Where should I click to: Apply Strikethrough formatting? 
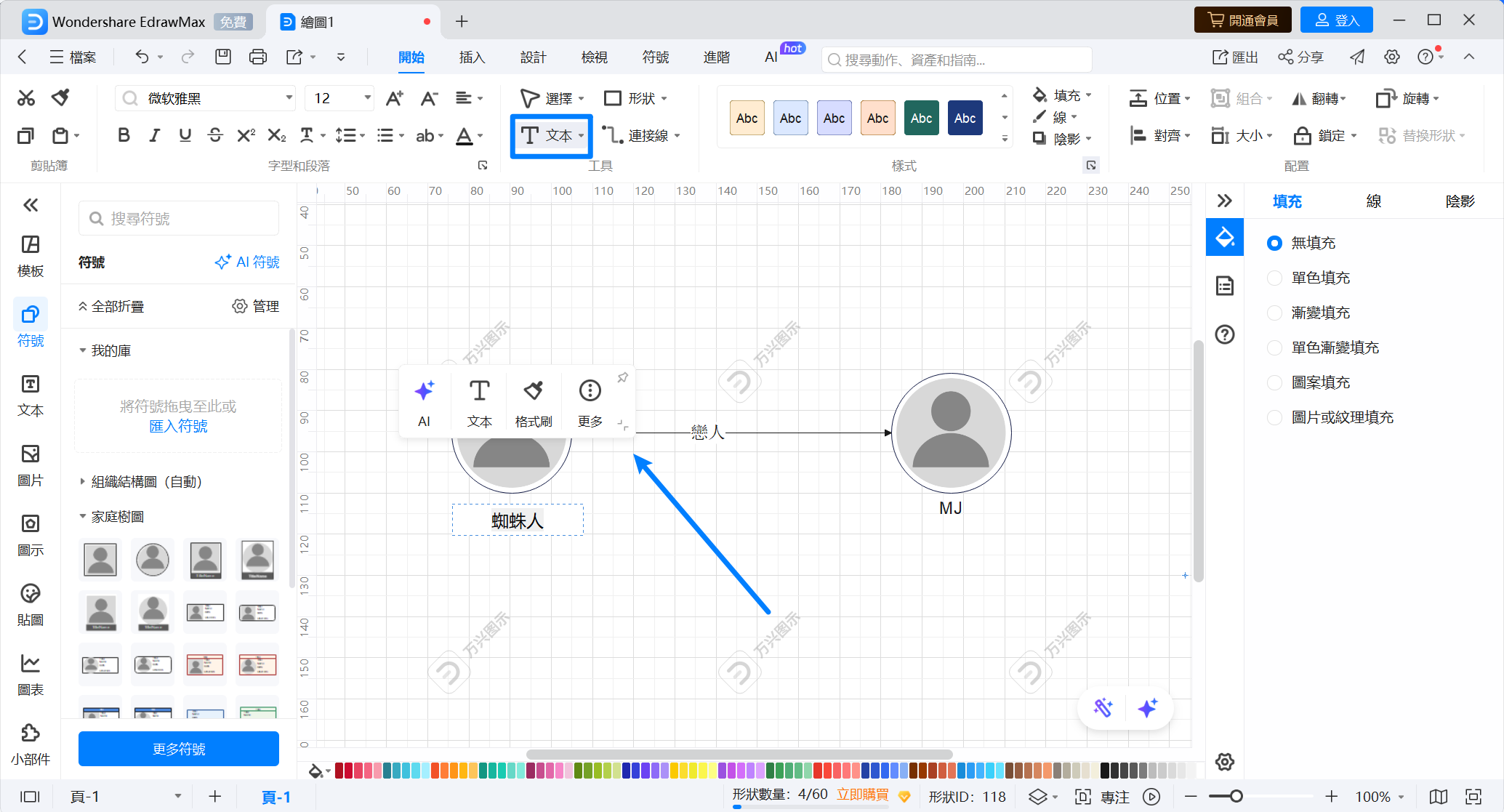215,135
